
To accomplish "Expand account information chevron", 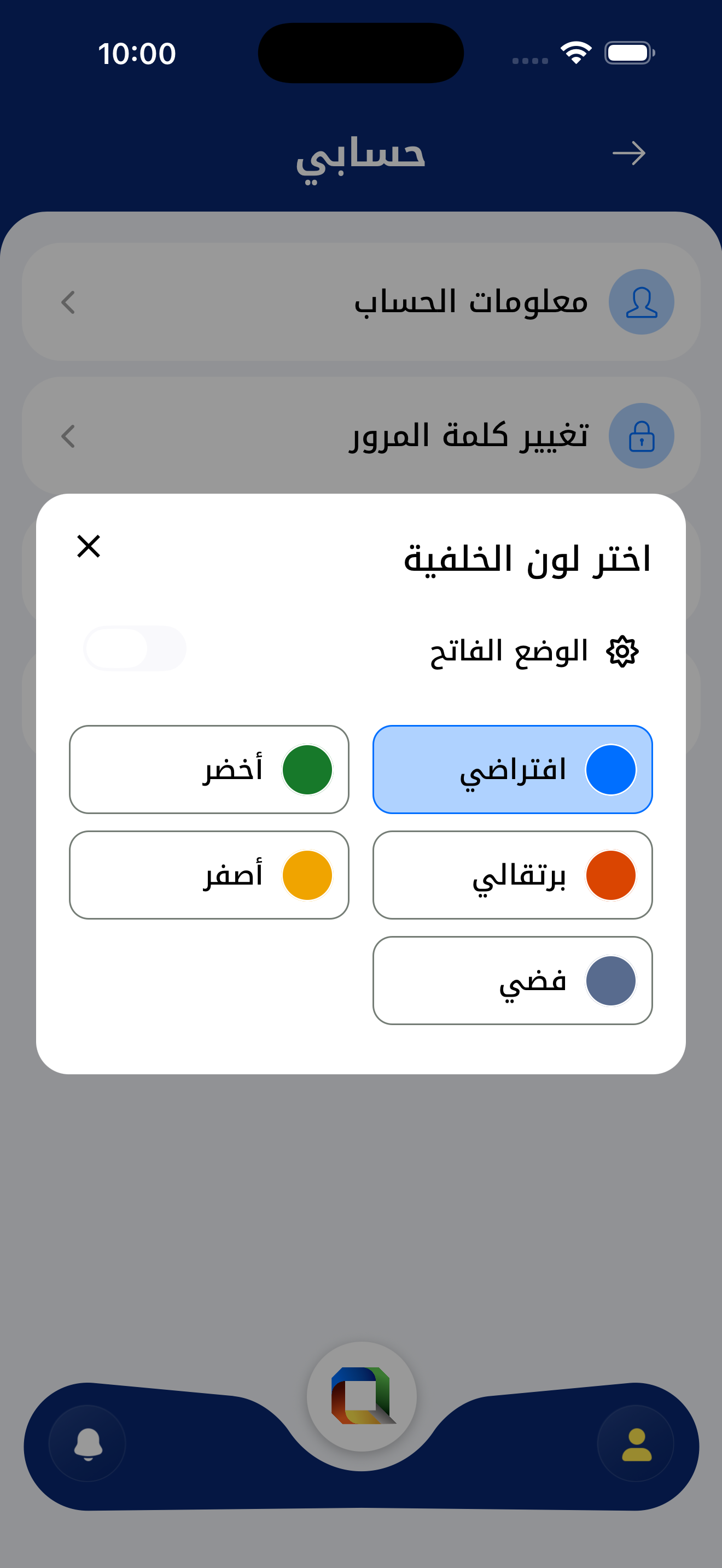I will click(x=68, y=302).
